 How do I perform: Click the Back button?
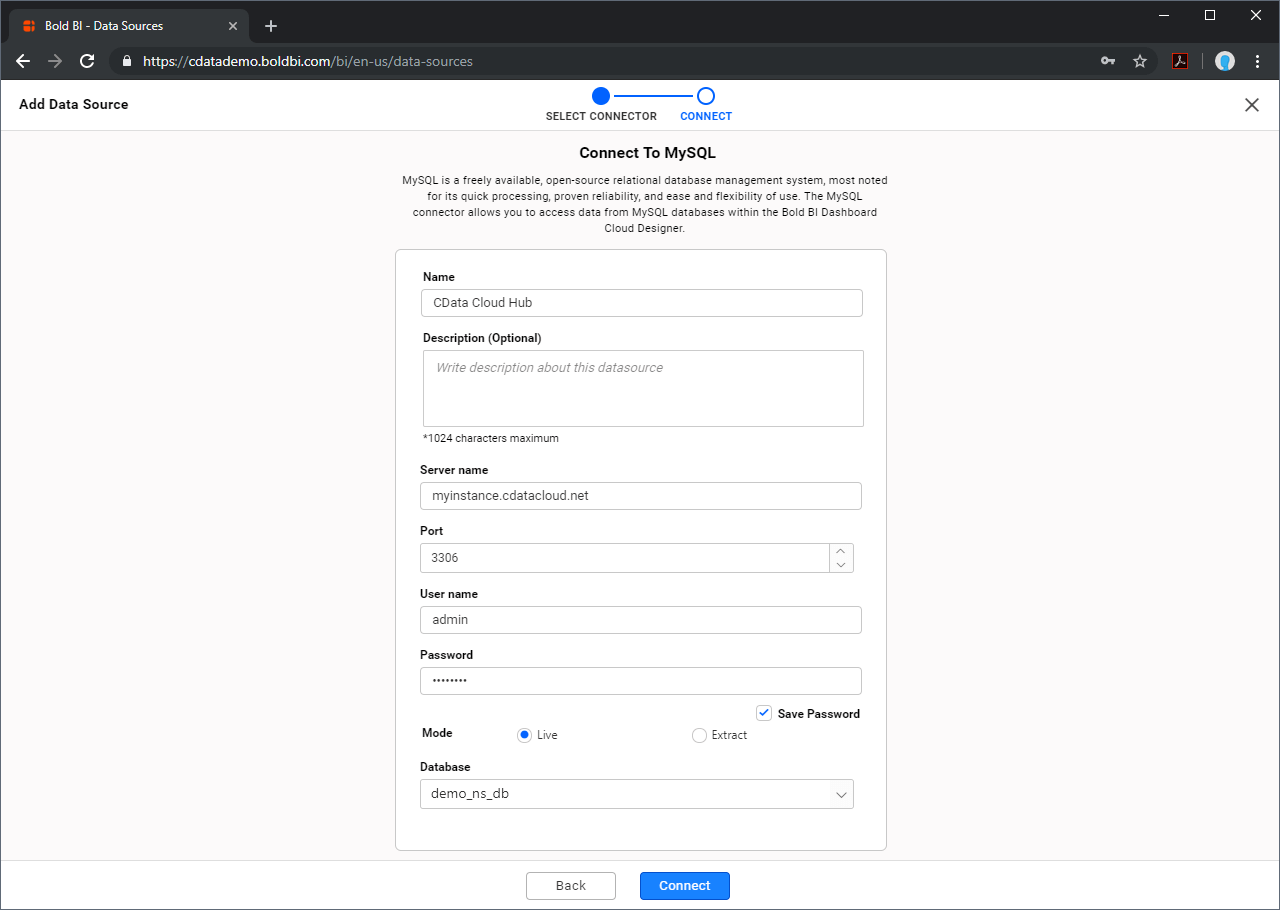coord(571,886)
